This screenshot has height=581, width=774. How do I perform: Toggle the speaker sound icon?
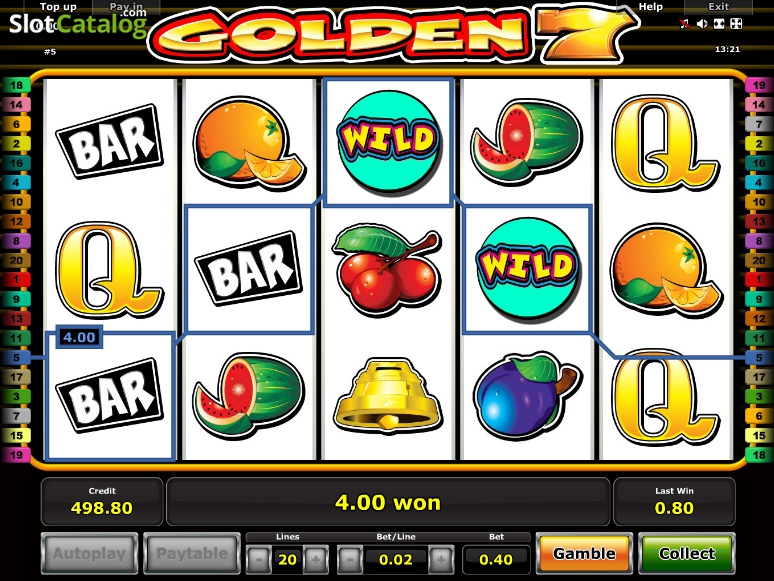click(702, 24)
